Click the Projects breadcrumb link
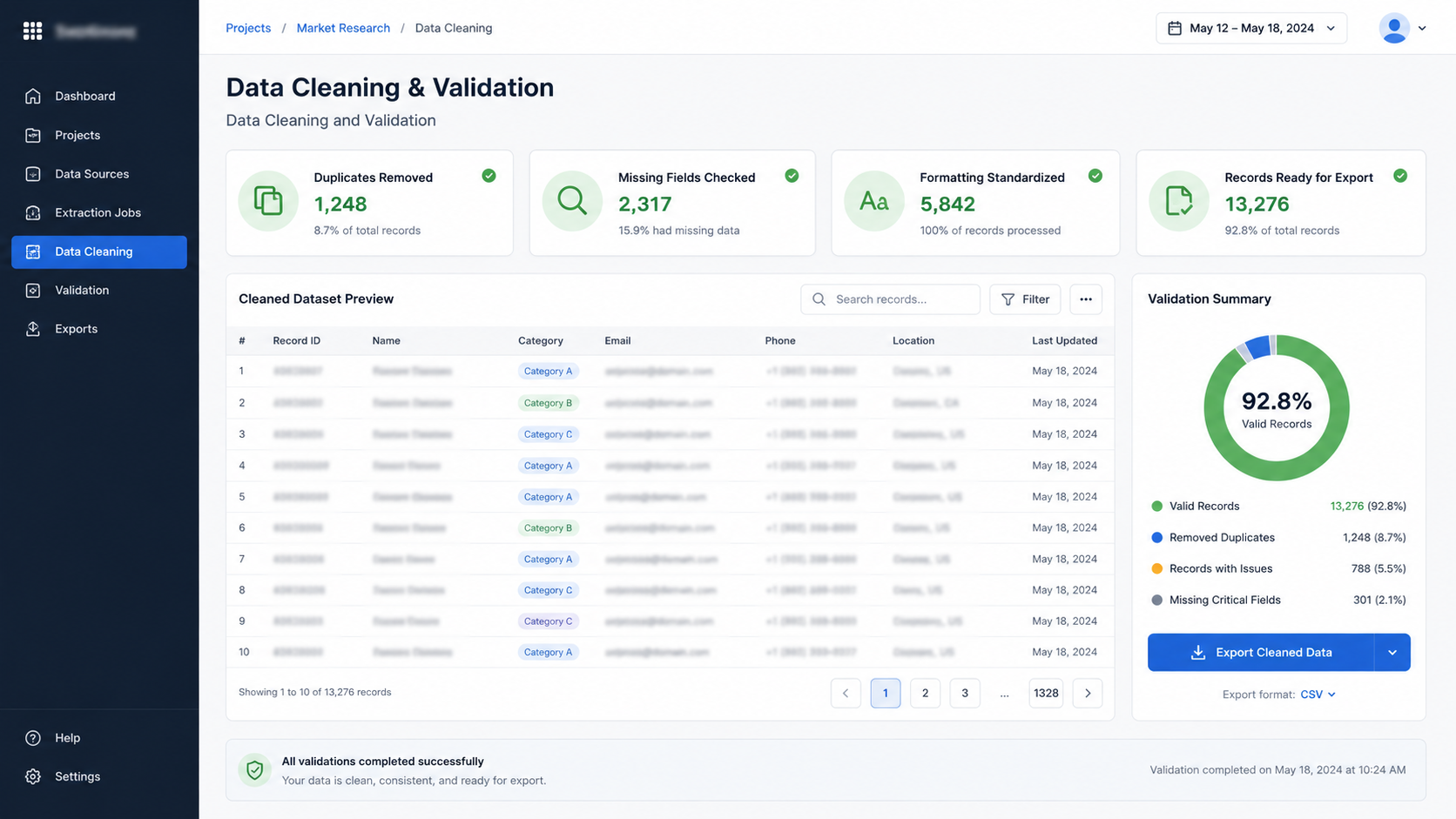The height and width of the screenshot is (819, 1456). click(248, 28)
